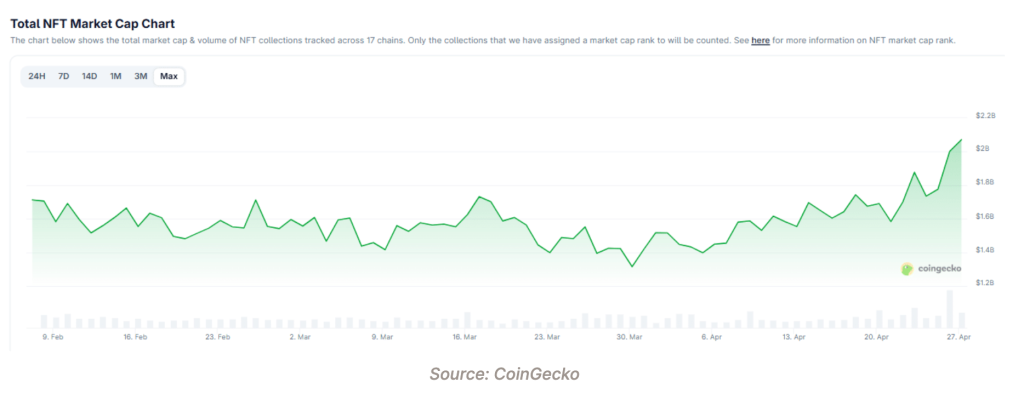This screenshot has height=411, width=1024.
Task: Select the 24H time range tab
Action: pyautogui.click(x=37, y=76)
